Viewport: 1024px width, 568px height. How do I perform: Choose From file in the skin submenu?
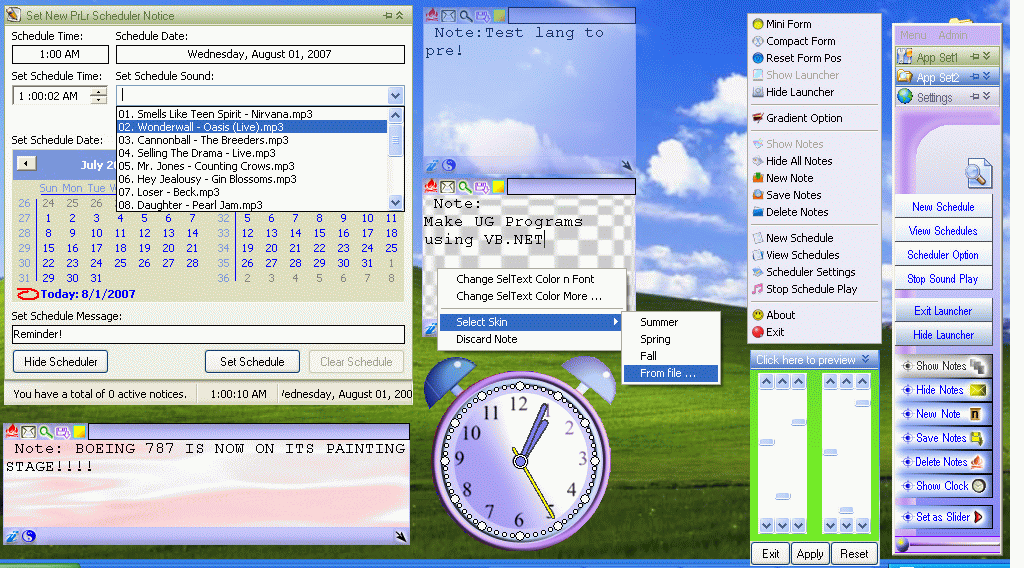pos(667,374)
